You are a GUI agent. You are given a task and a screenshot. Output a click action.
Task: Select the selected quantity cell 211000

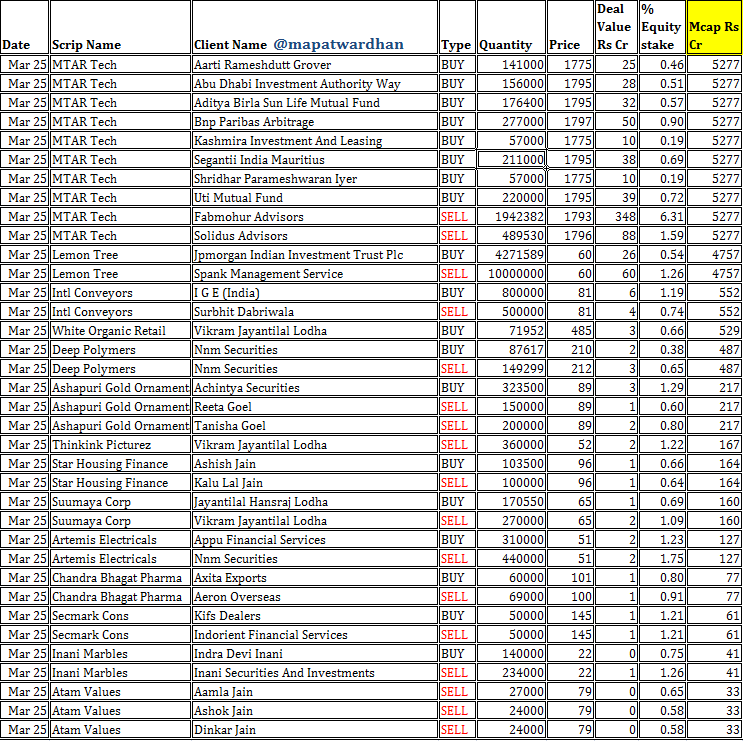coord(511,159)
